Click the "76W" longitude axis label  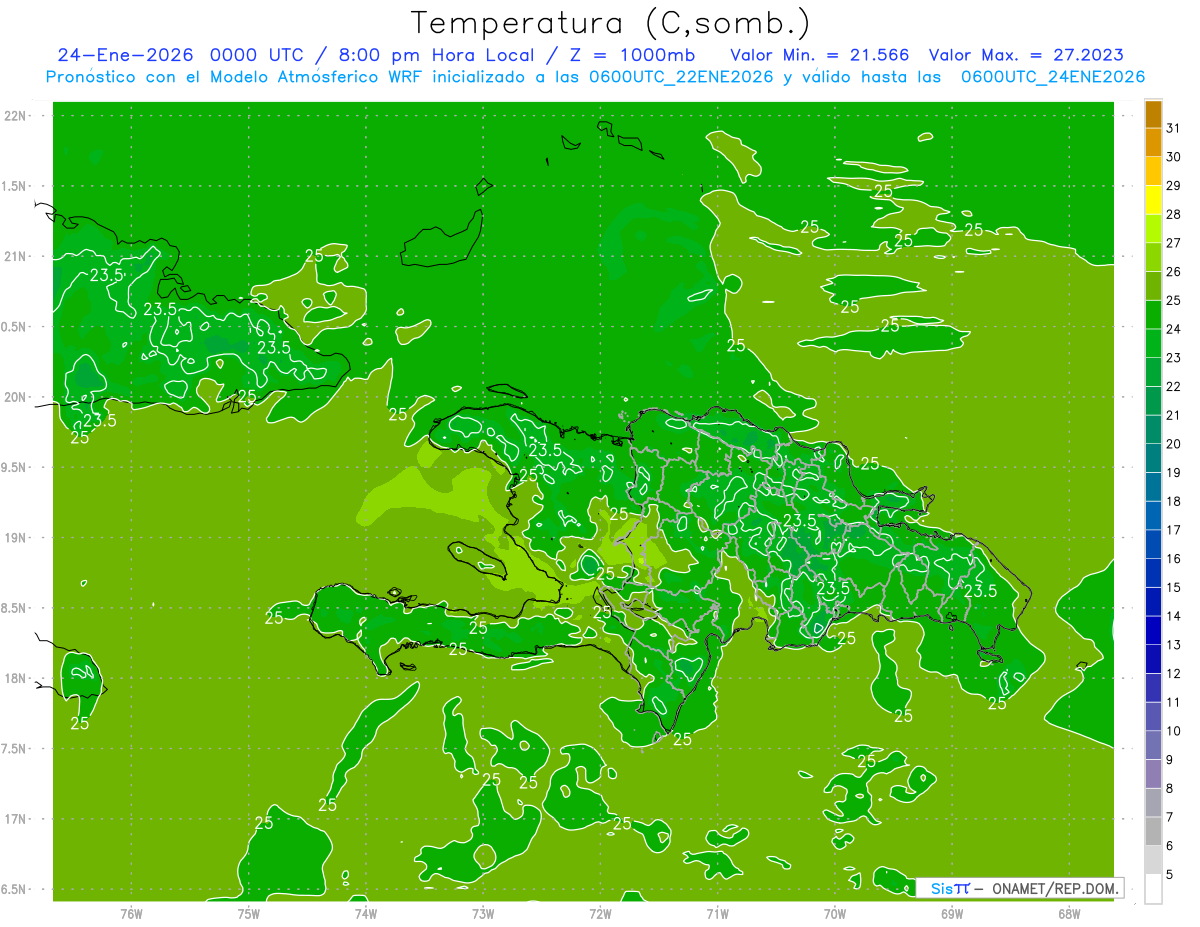tap(131, 914)
